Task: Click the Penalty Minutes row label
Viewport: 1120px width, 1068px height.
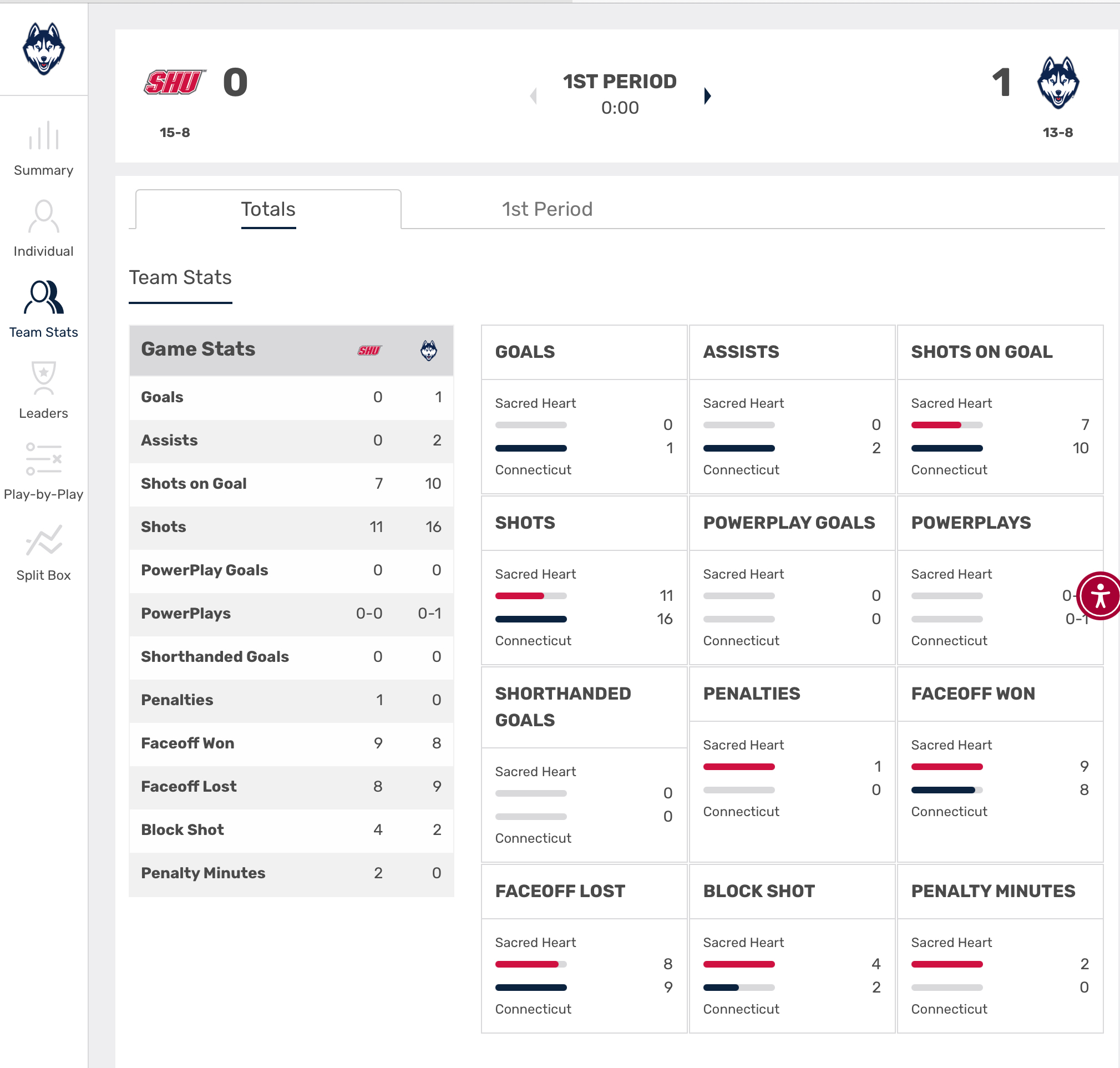Action: click(202, 873)
